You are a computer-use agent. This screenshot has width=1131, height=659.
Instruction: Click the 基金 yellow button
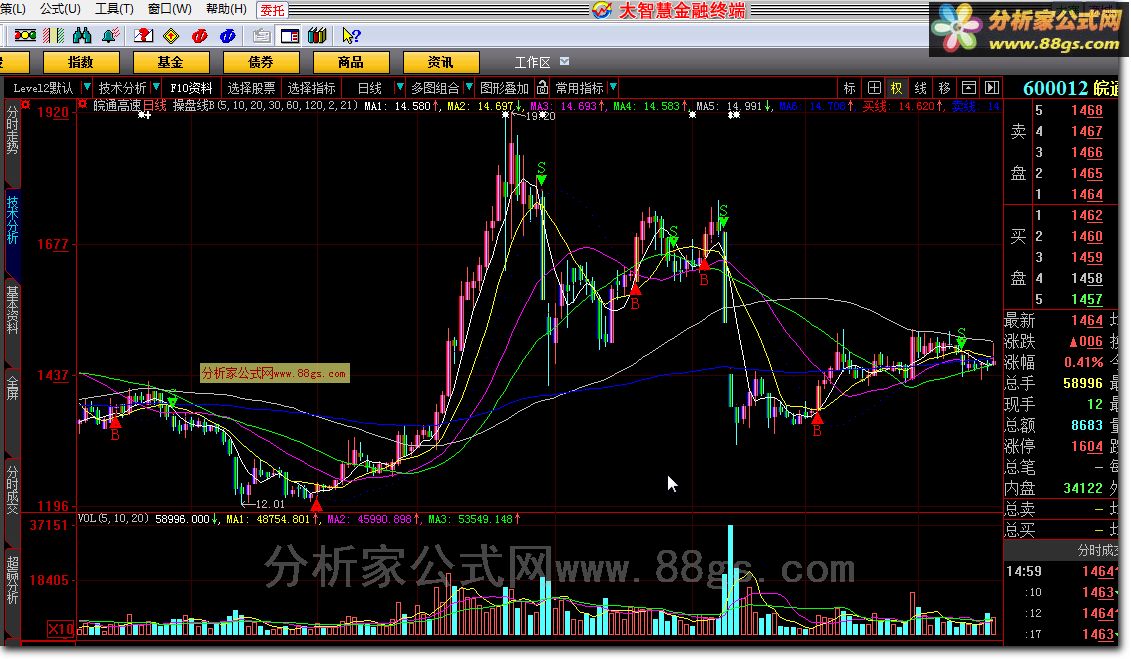pos(171,62)
